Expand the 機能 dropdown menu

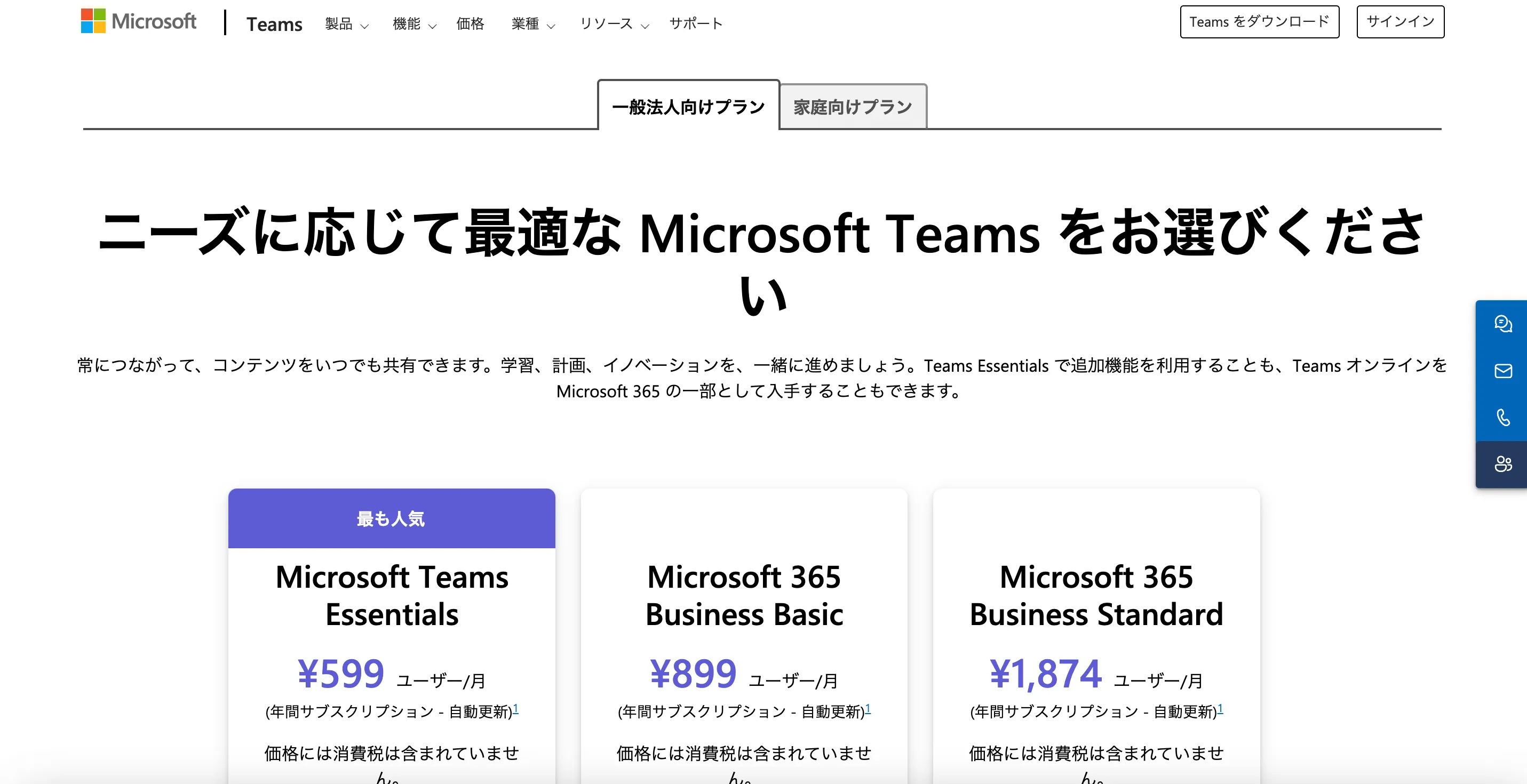point(415,23)
